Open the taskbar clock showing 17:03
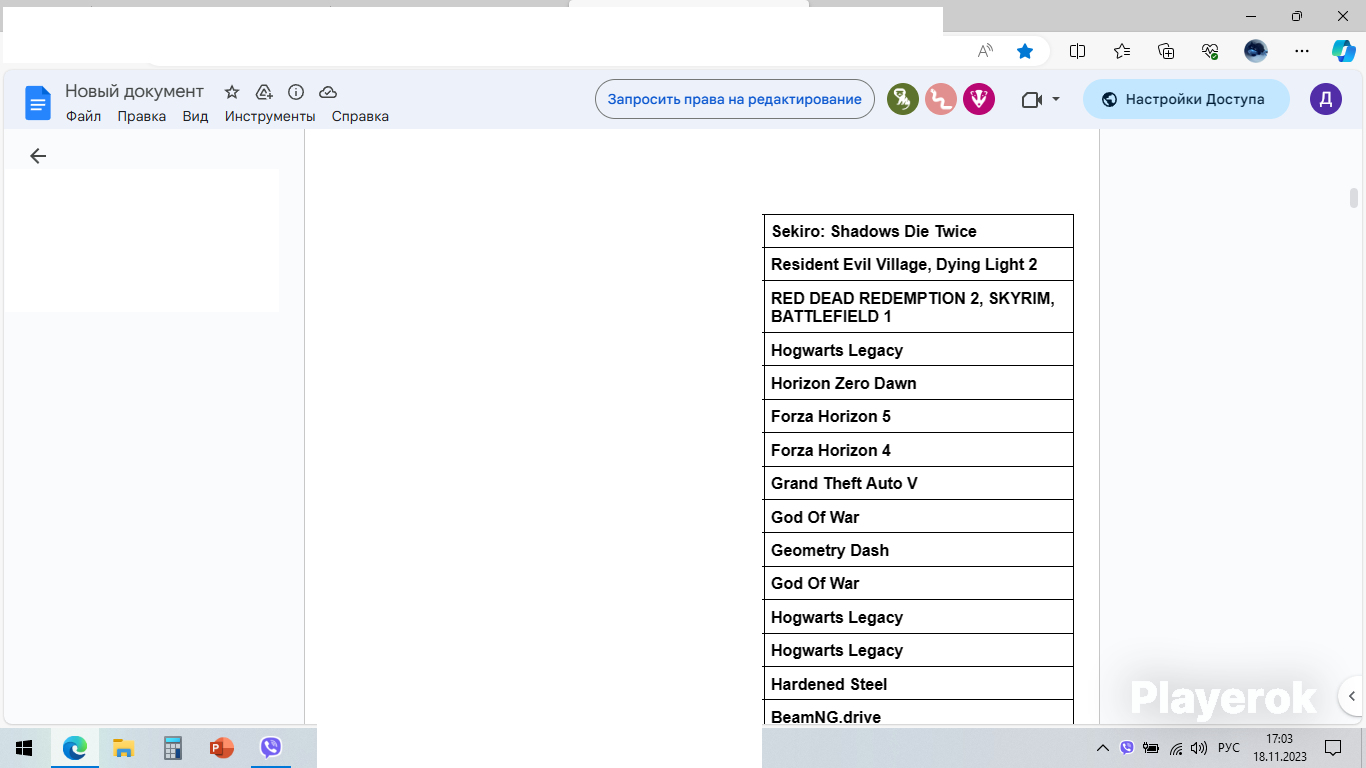This screenshot has width=1366, height=768. point(1279,747)
